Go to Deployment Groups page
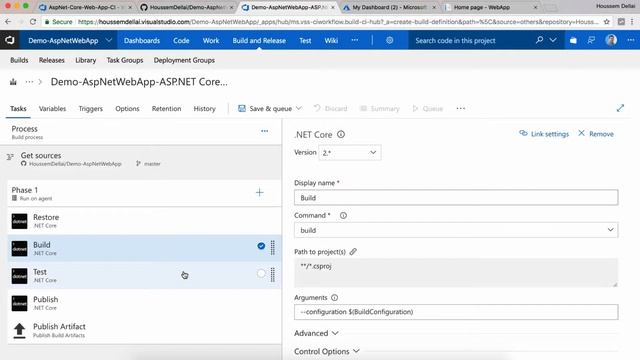This screenshot has width=640, height=360. pos(184,60)
